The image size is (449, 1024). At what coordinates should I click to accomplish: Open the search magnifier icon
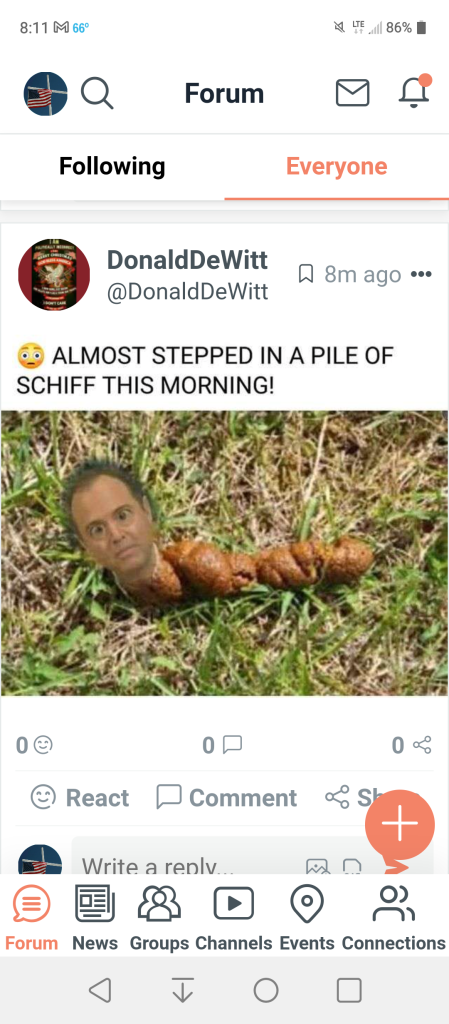click(x=97, y=93)
